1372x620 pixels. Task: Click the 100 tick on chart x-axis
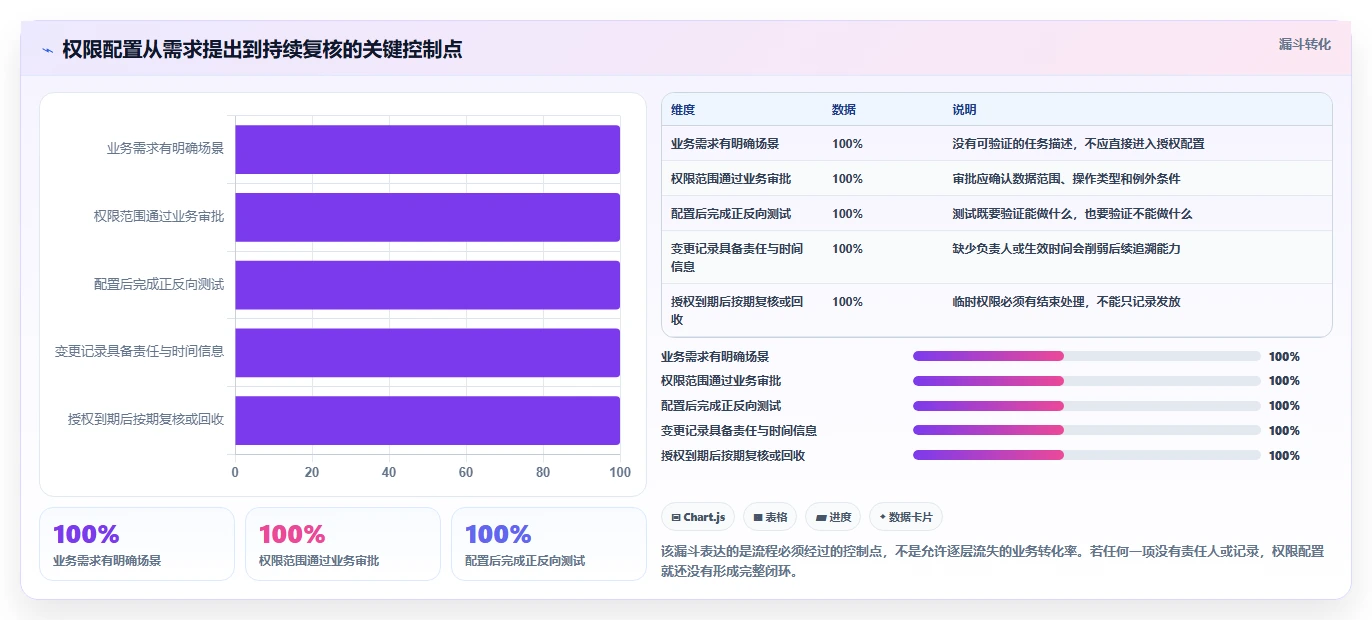pyautogui.click(x=620, y=472)
